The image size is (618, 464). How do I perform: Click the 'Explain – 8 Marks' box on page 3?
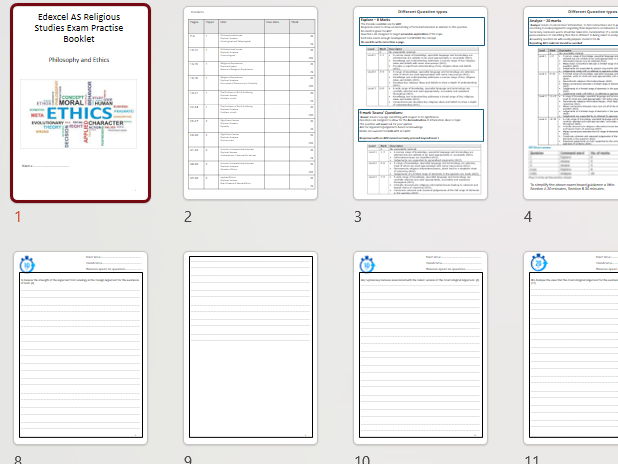point(422,32)
